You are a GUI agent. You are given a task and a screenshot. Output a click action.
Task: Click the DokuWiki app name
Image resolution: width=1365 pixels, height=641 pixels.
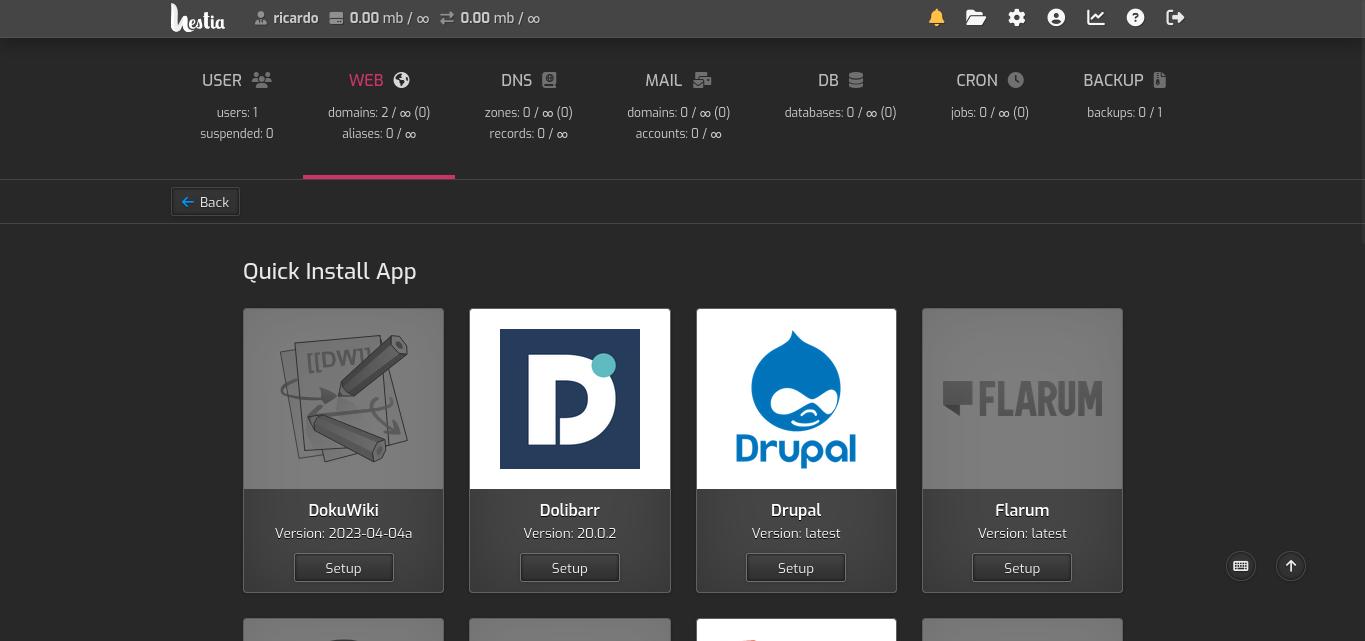click(343, 510)
